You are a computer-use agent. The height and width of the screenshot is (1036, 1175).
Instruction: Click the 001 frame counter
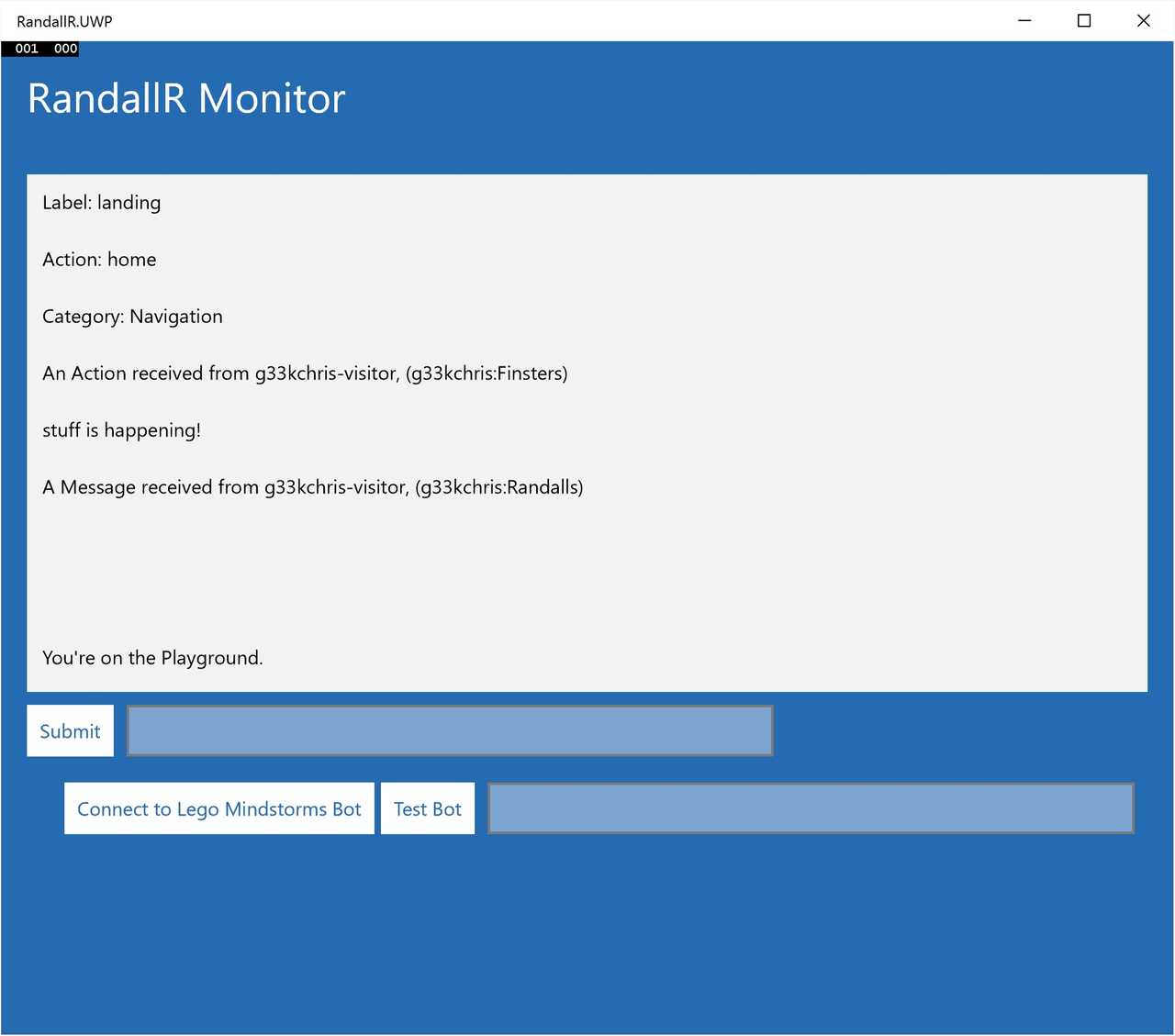25,49
